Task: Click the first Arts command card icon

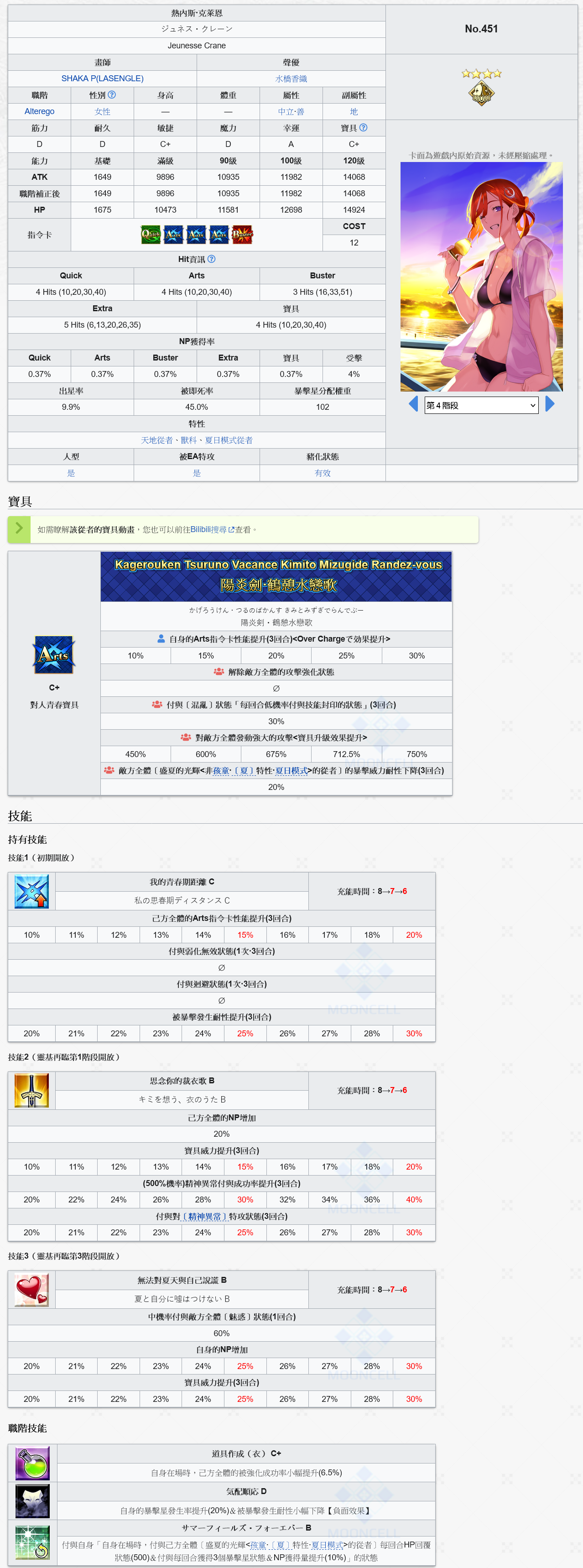Action: (x=173, y=235)
